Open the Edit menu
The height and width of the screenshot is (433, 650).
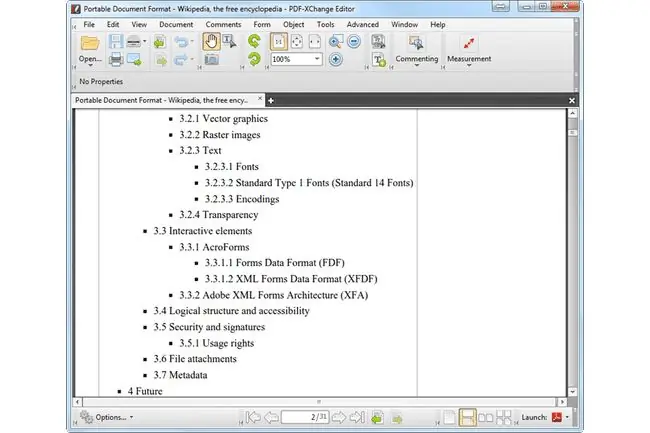pos(113,24)
